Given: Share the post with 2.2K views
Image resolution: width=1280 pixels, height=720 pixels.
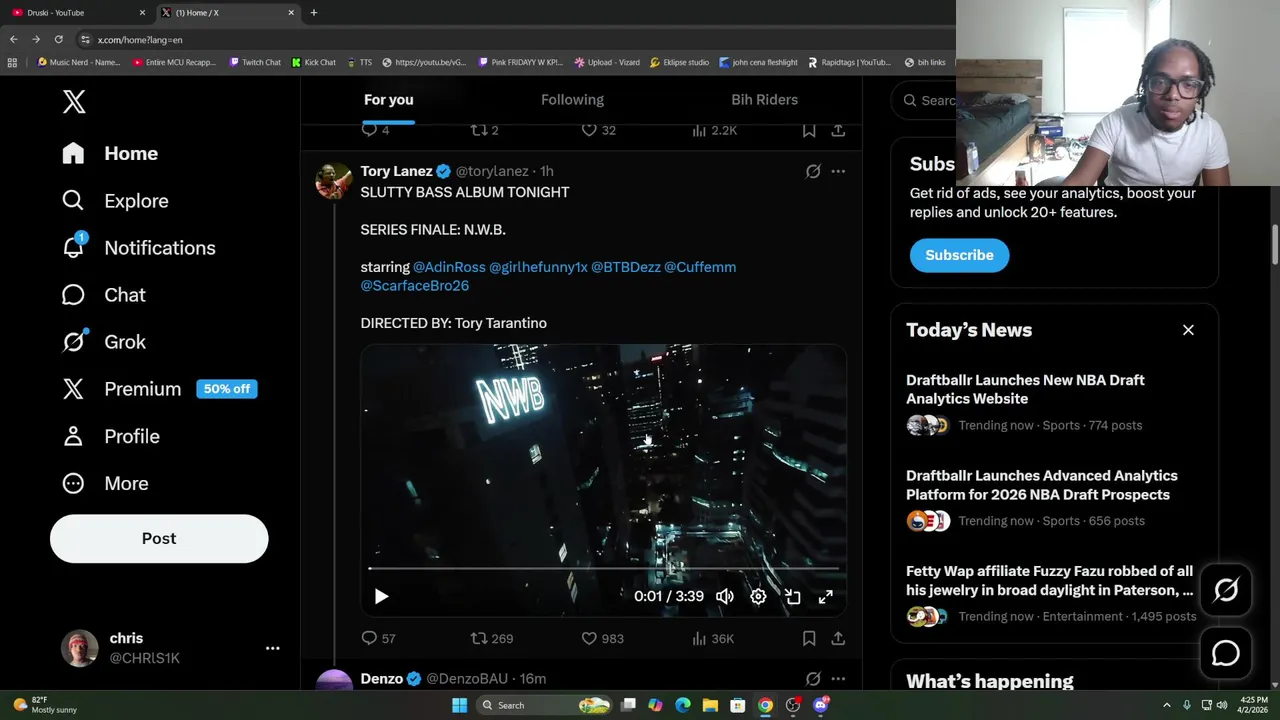Looking at the screenshot, I should tap(838, 130).
